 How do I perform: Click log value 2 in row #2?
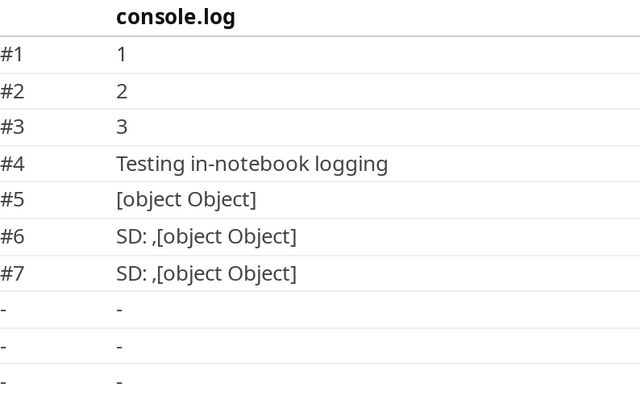122,91
